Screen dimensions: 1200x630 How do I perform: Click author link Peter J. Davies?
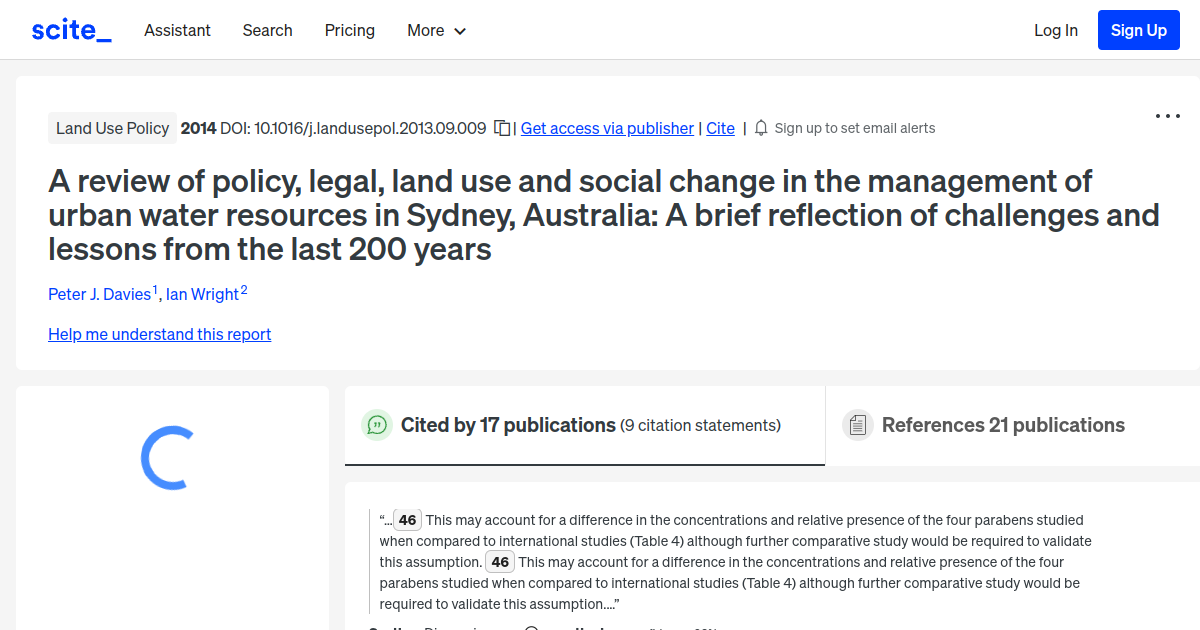100,294
